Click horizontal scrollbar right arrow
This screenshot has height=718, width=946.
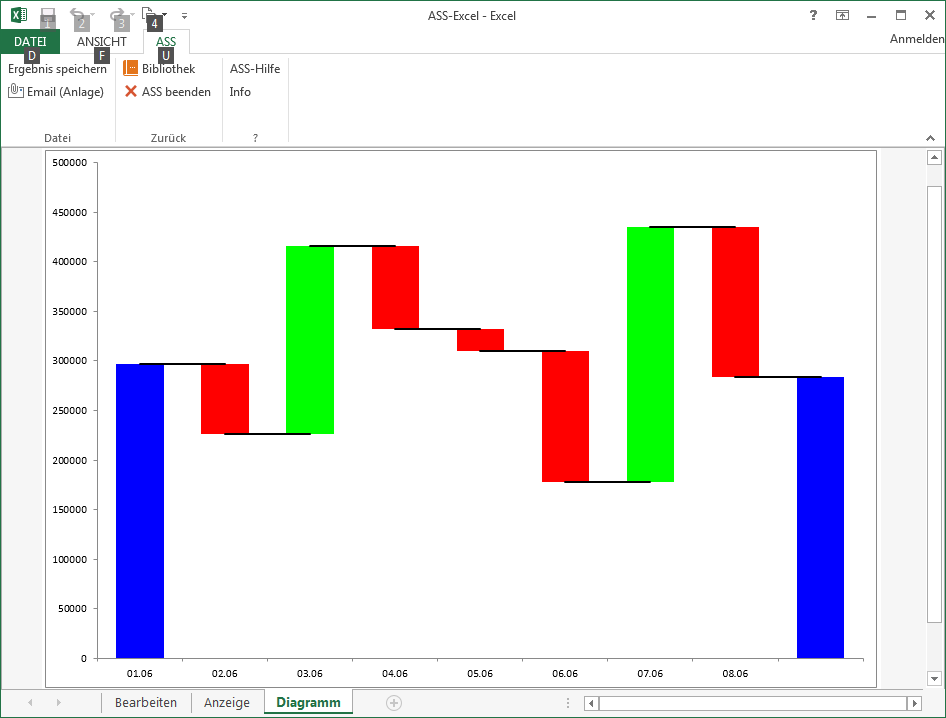pyautogui.click(x=913, y=703)
